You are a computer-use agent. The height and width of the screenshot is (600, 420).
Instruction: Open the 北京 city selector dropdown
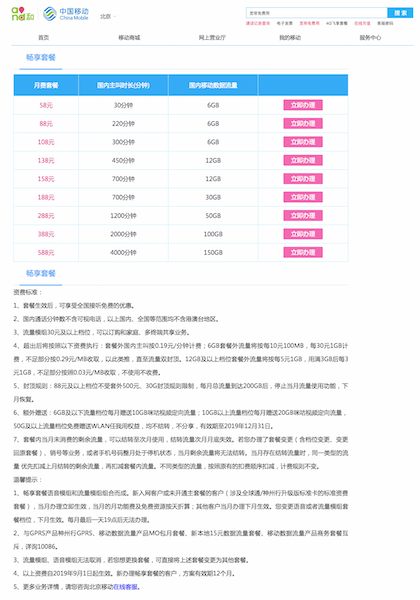tap(108, 16)
